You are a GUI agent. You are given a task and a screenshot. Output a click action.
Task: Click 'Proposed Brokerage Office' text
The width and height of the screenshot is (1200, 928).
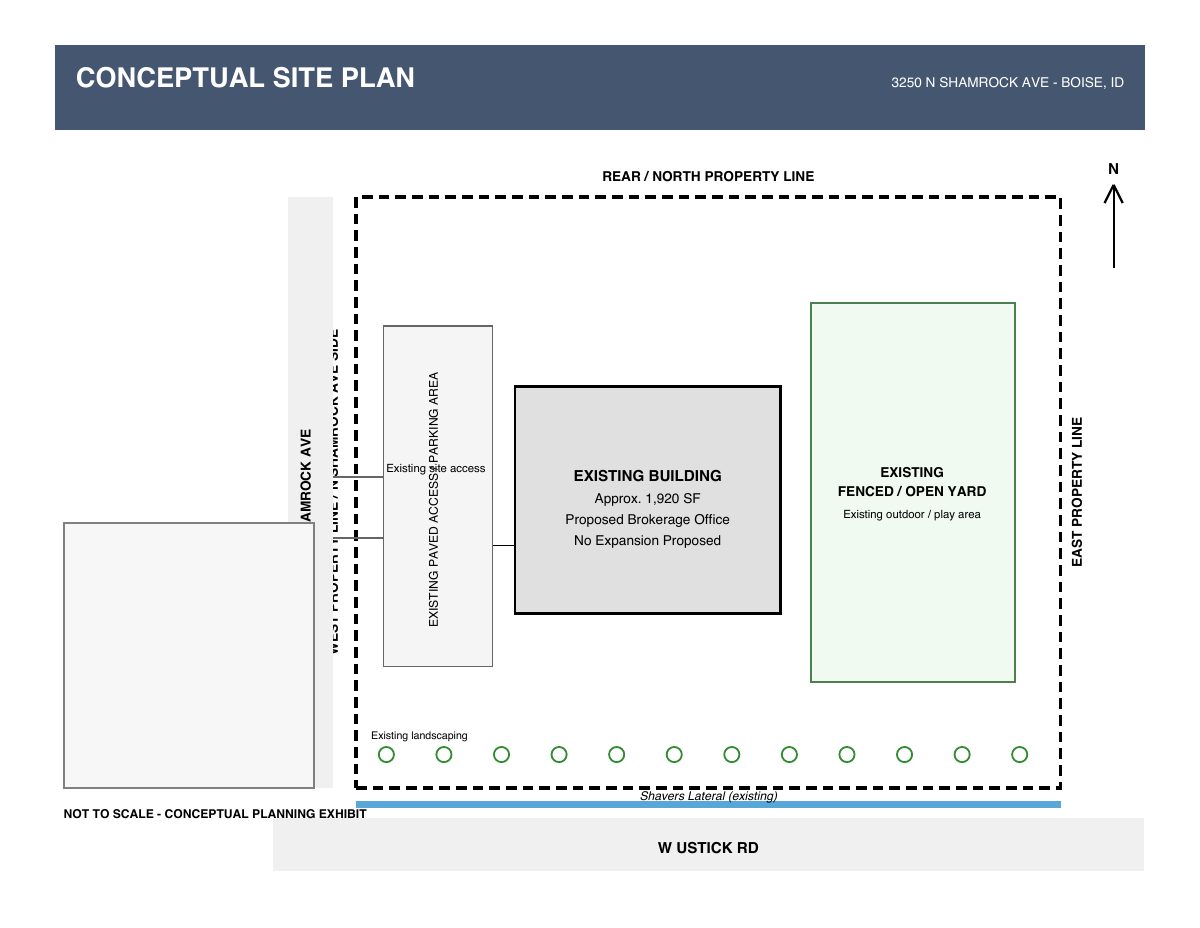pos(647,519)
